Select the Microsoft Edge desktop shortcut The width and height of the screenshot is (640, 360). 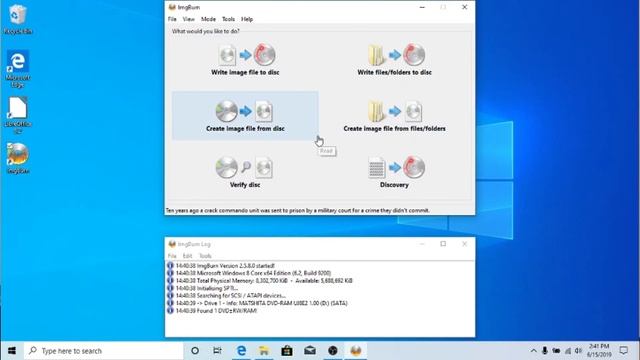pyautogui.click(x=18, y=69)
